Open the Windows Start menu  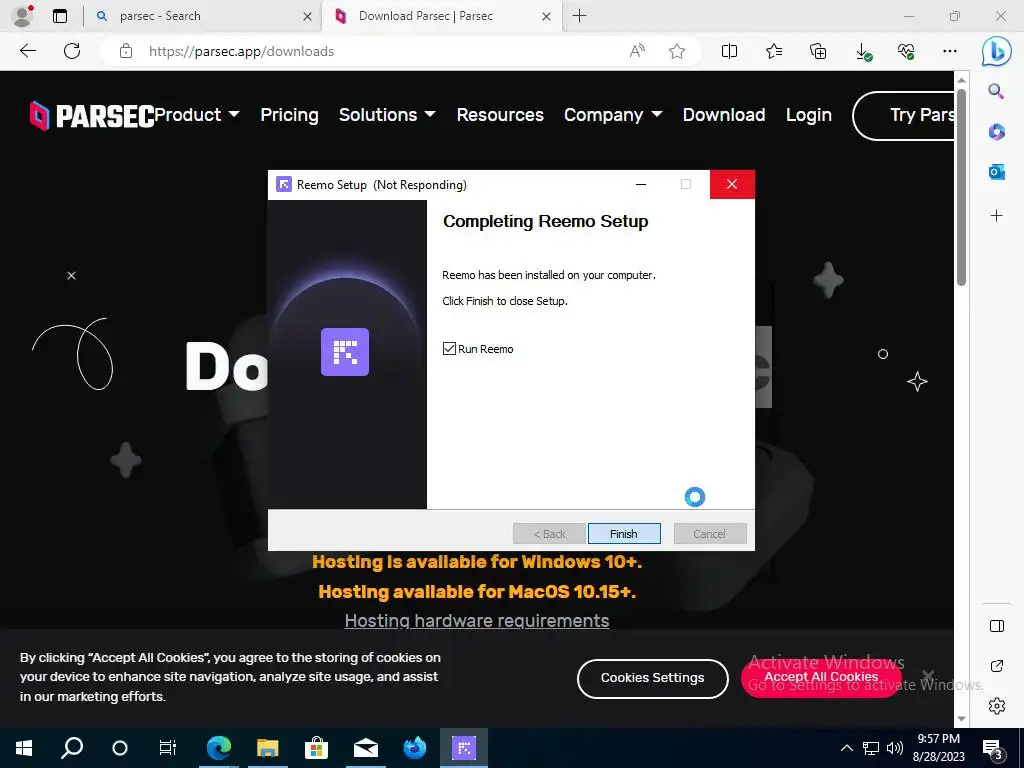(24, 748)
